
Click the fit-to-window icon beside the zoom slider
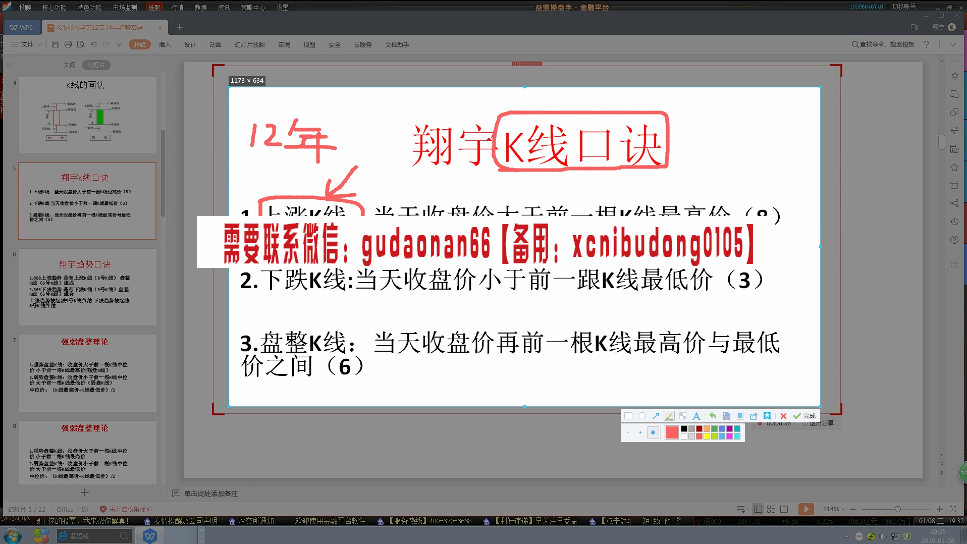pyautogui.click(x=953, y=509)
